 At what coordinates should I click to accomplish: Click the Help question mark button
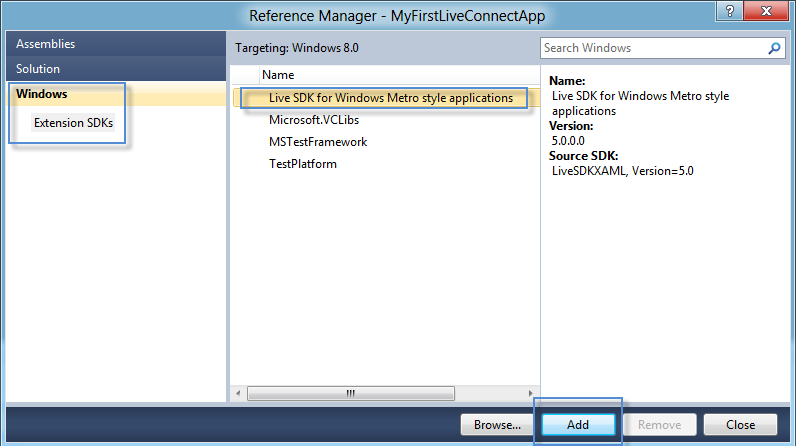[x=729, y=11]
